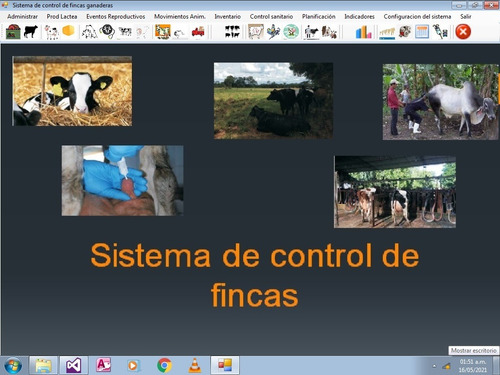This screenshot has width=500, height=375.
Task: Click the calf lying in straw photo
Action: pyautogui.click(x=72, y=91)
